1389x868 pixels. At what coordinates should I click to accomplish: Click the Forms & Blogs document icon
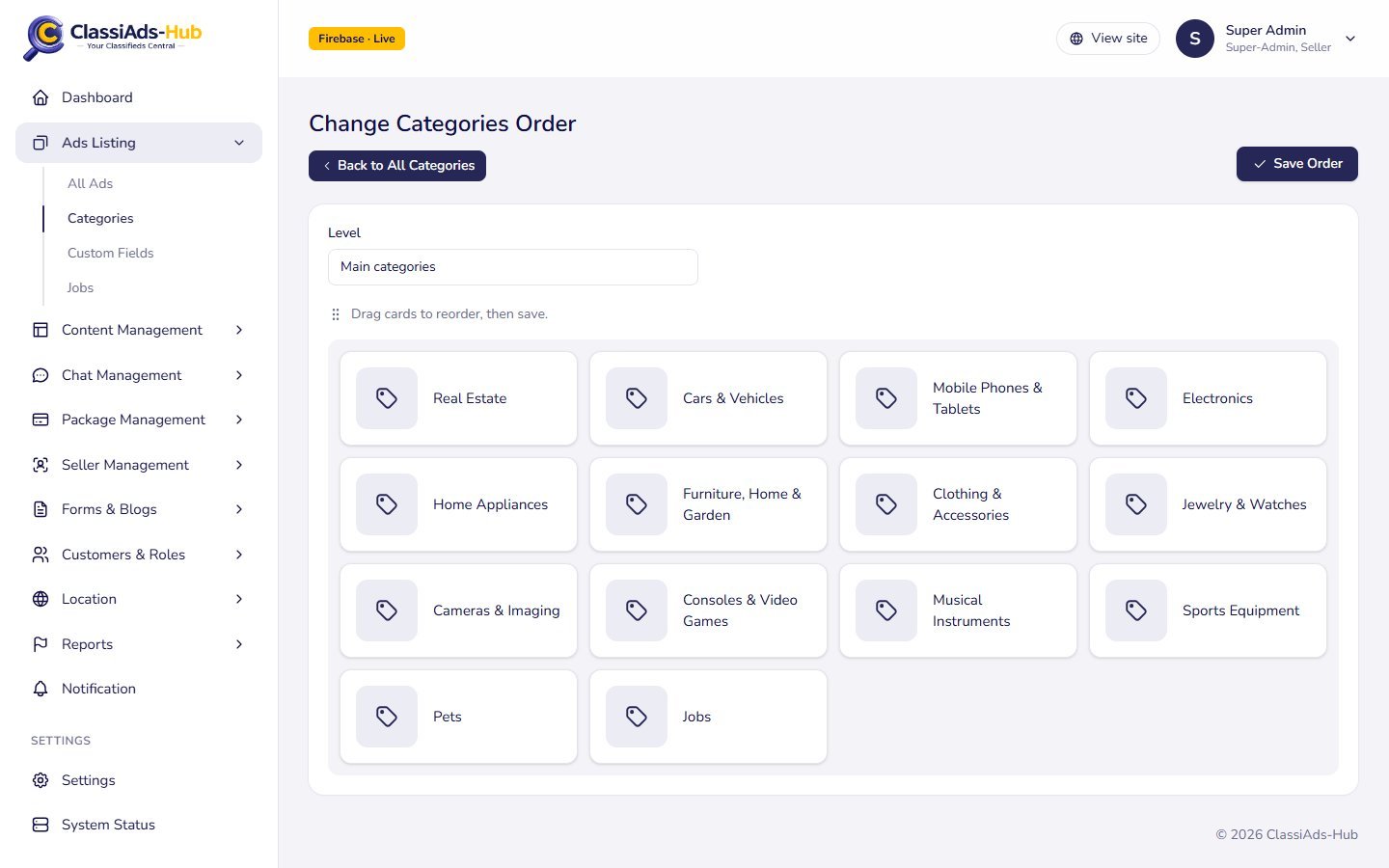click(41, 509)
